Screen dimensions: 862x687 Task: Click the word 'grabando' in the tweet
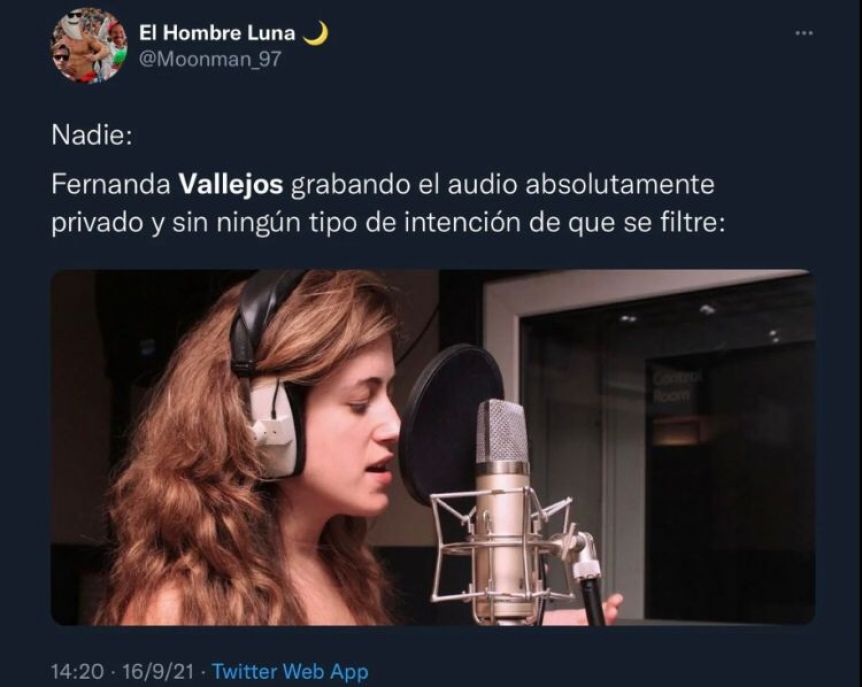point(350,185)
